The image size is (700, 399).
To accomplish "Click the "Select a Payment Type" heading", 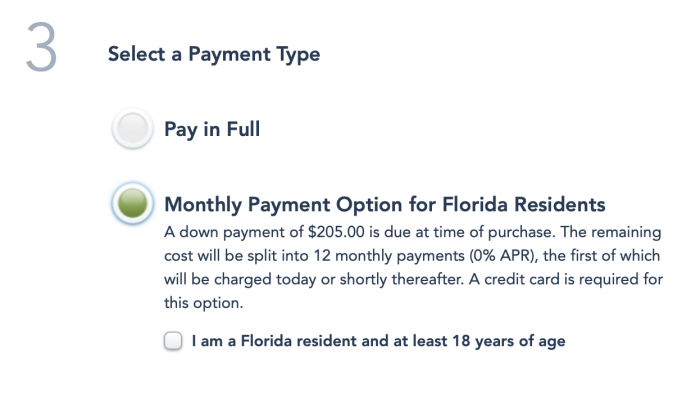I will [x=214, y=54].
